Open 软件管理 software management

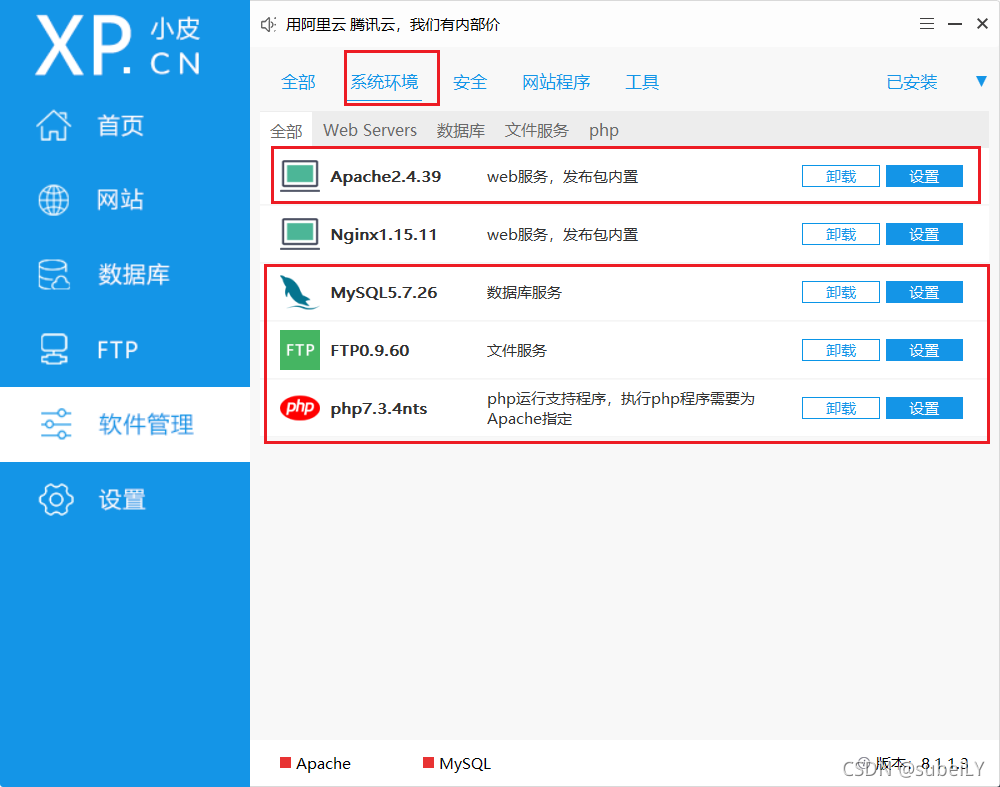[120, 424]
